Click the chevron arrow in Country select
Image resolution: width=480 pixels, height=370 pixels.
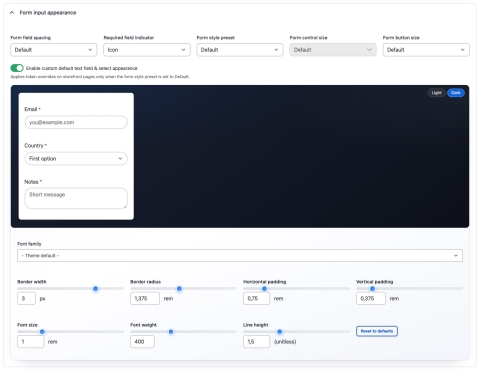[120, 159]
